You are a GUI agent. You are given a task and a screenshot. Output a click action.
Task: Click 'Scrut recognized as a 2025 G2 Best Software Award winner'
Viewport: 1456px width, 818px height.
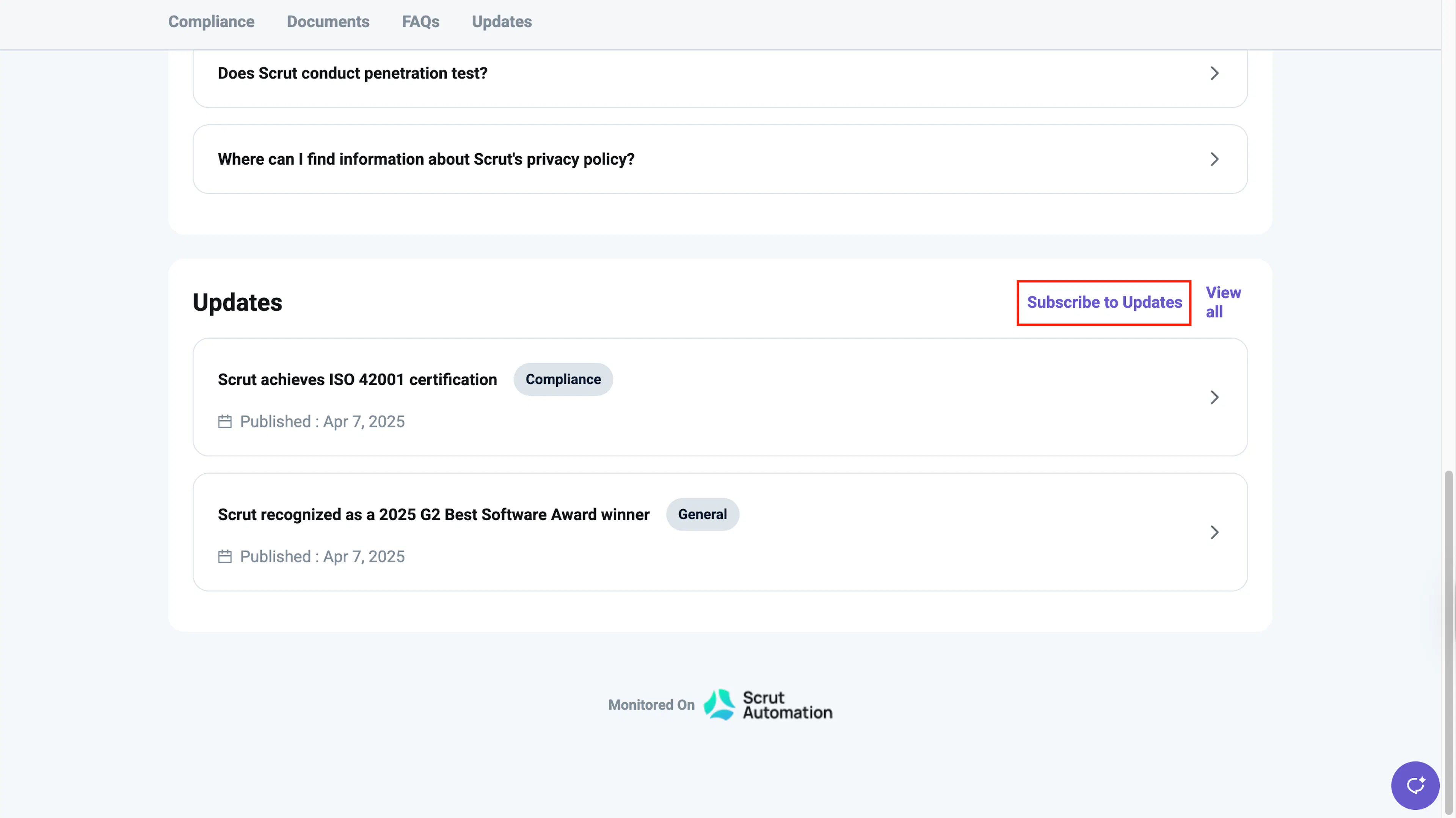coord(433,515)
